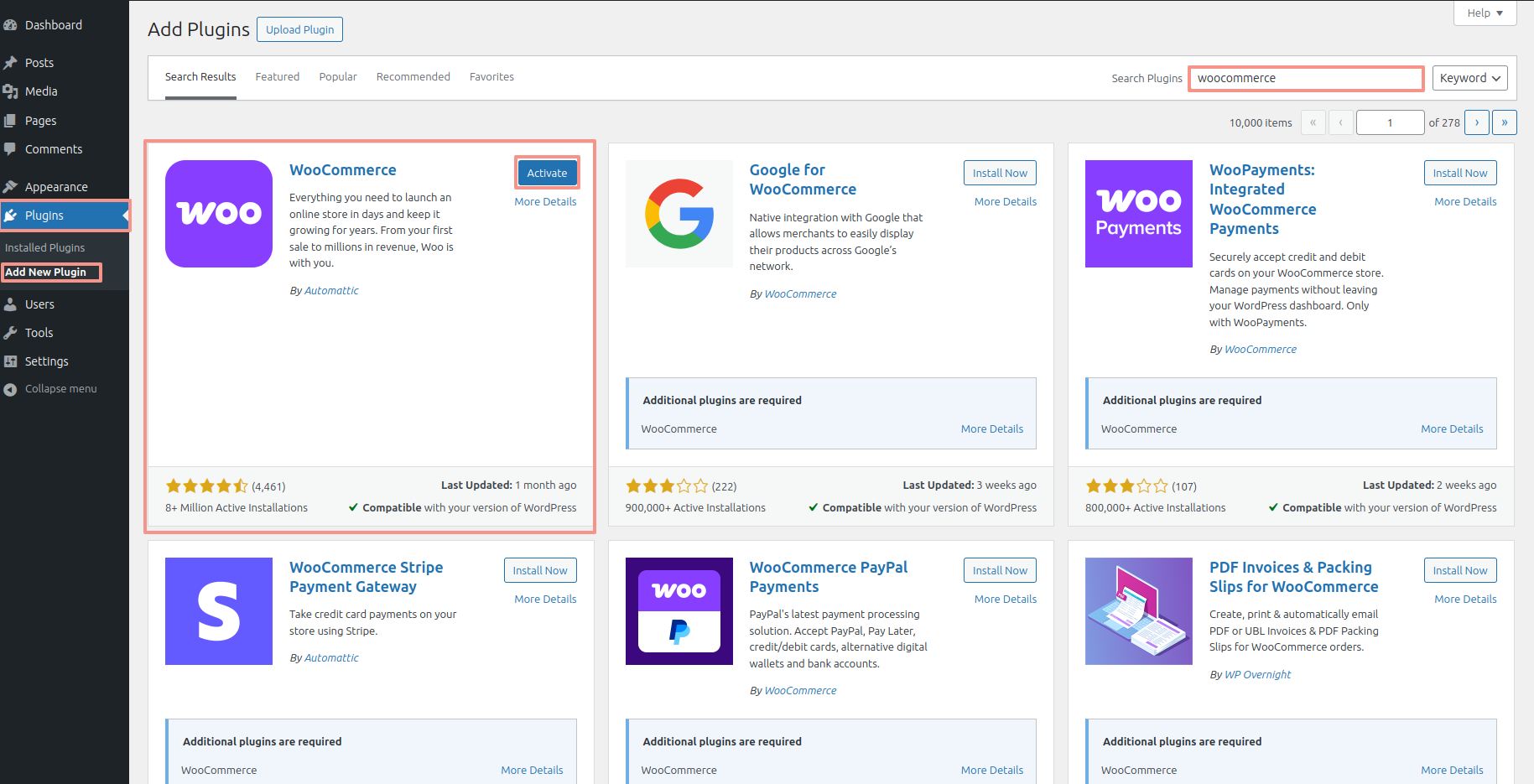The width and height of the screenshot is (1534, 784).
Task: Install WooPayments plugin
Action: pos(1460,173)
